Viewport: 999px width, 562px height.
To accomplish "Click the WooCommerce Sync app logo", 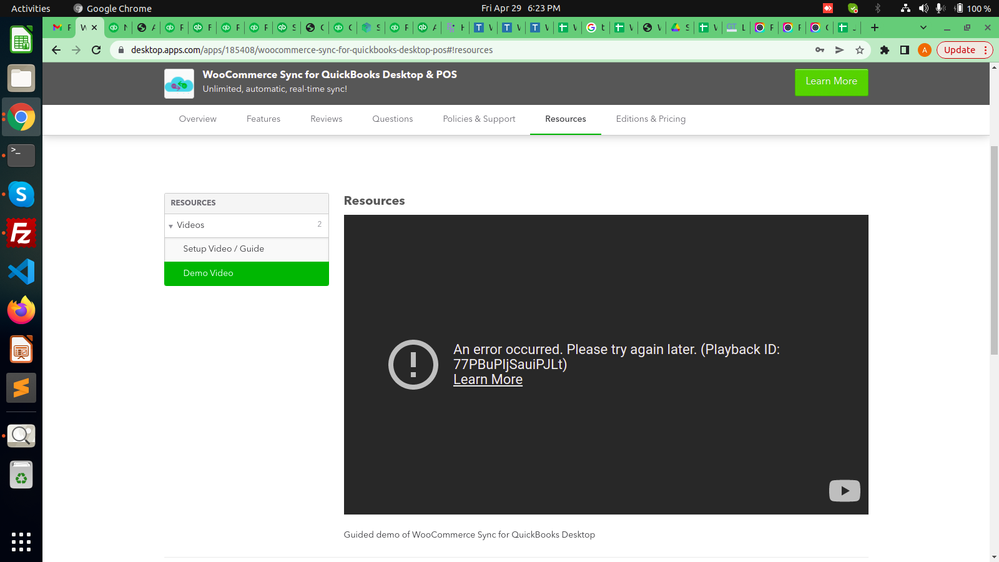I will [x=179, y=83].
